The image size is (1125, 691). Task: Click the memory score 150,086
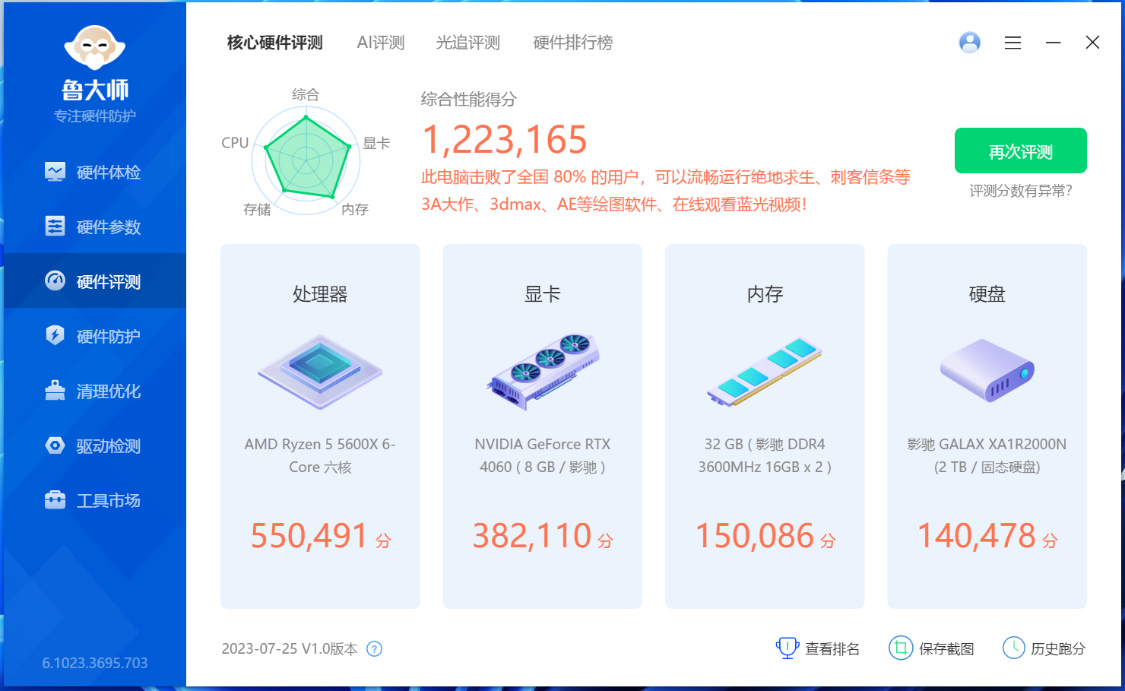pos(754,536)
